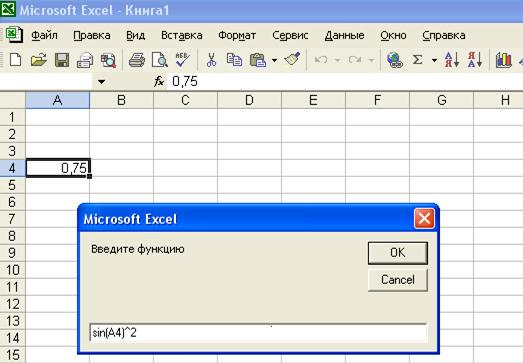Select row 13 header

pos(12,321)
